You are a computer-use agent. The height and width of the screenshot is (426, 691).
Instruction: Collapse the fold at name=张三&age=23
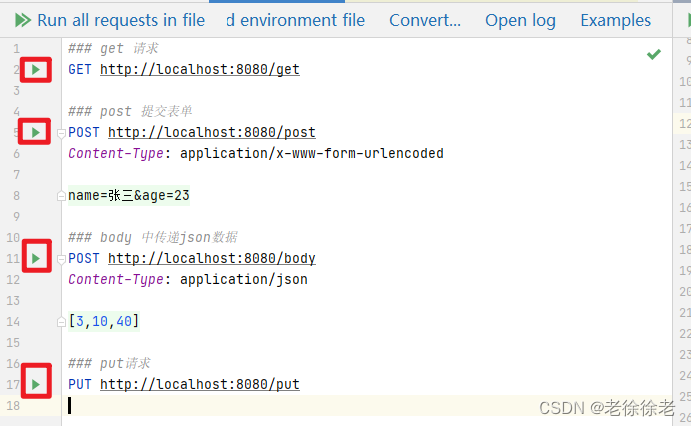(61, 196)
